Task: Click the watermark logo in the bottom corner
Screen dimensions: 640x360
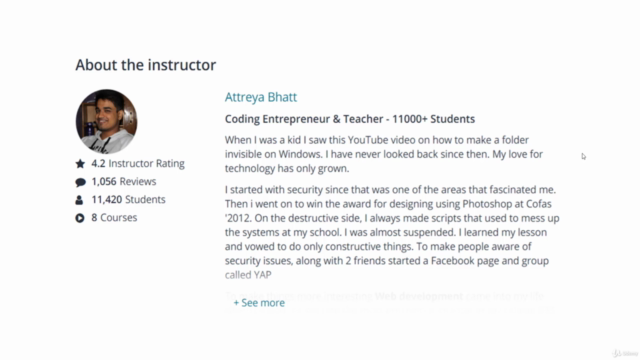Action: coord(625,353)
